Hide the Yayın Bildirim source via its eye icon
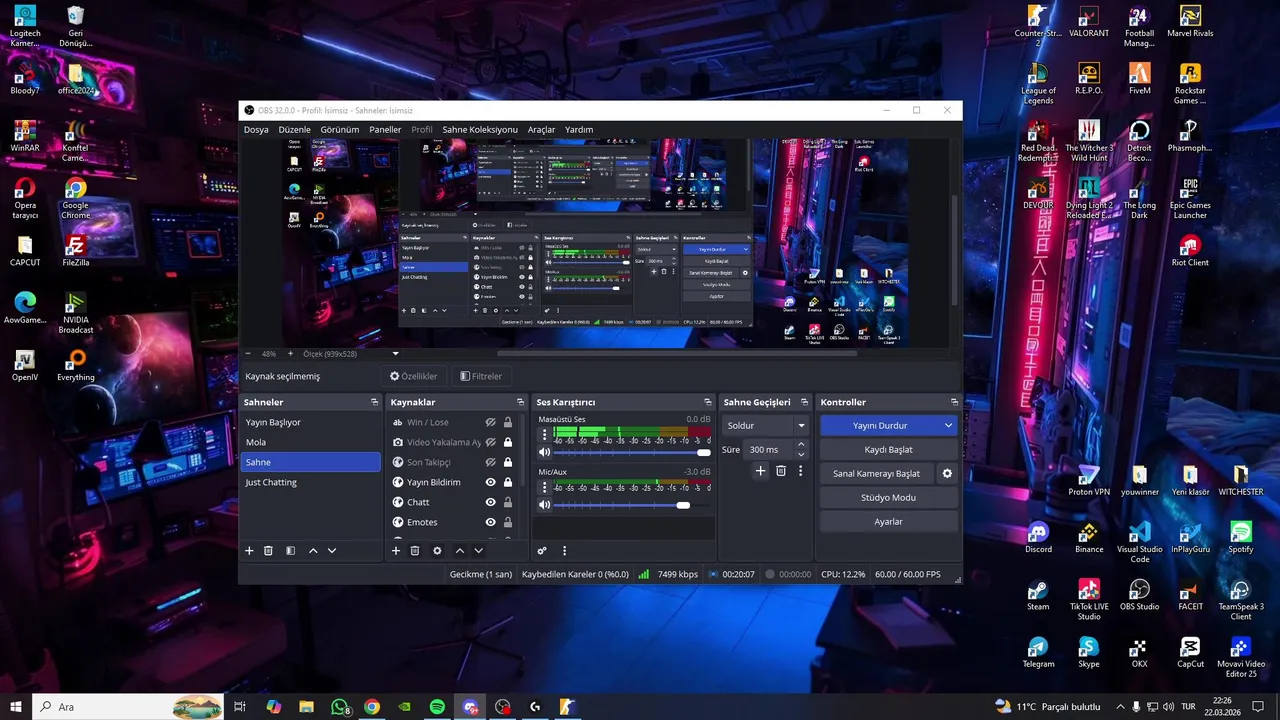The image size is (1280, 720). pyautogui.click(x=491, y=482)
